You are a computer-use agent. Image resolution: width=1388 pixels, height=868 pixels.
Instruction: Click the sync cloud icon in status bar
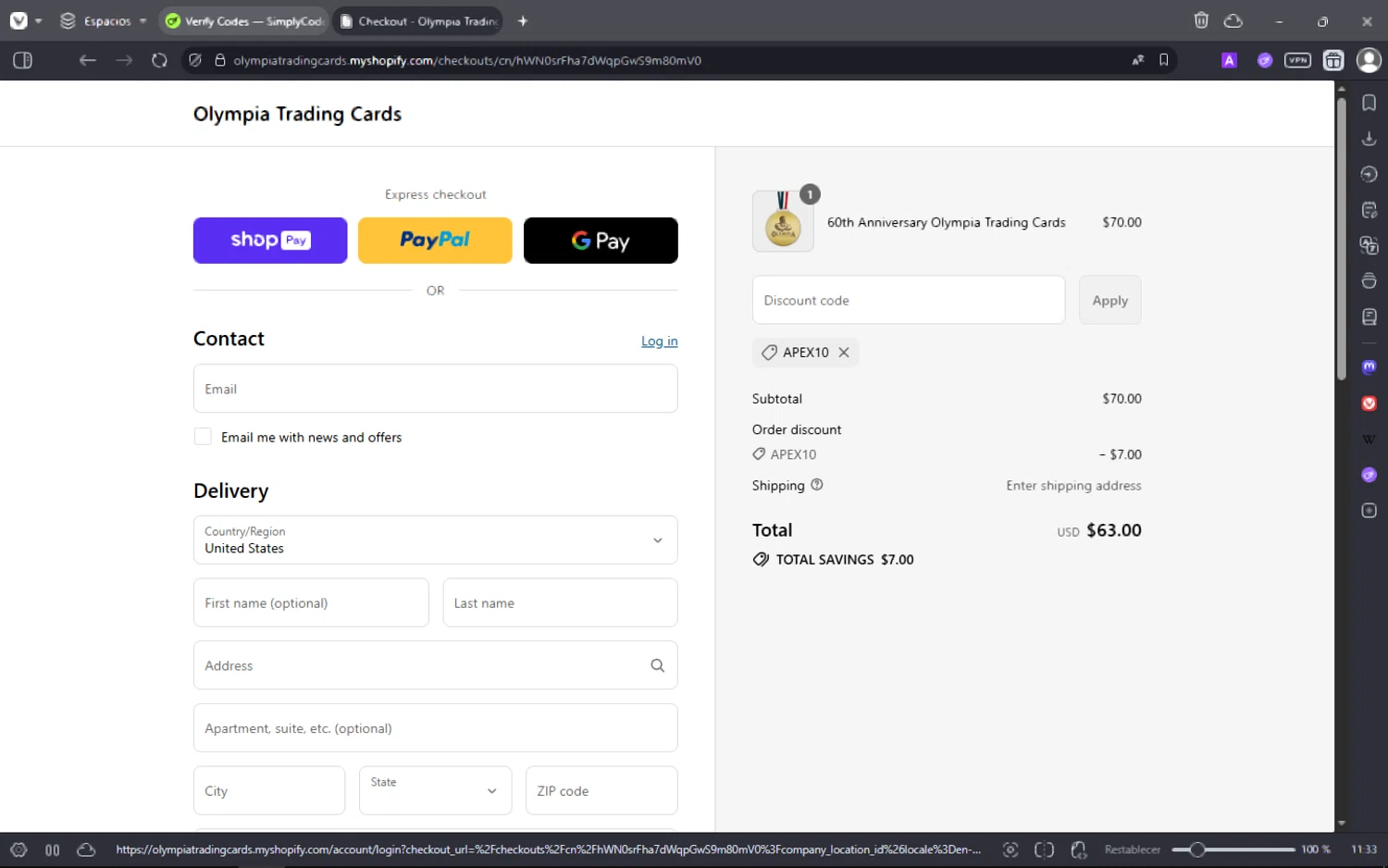(x=86, y=849)
